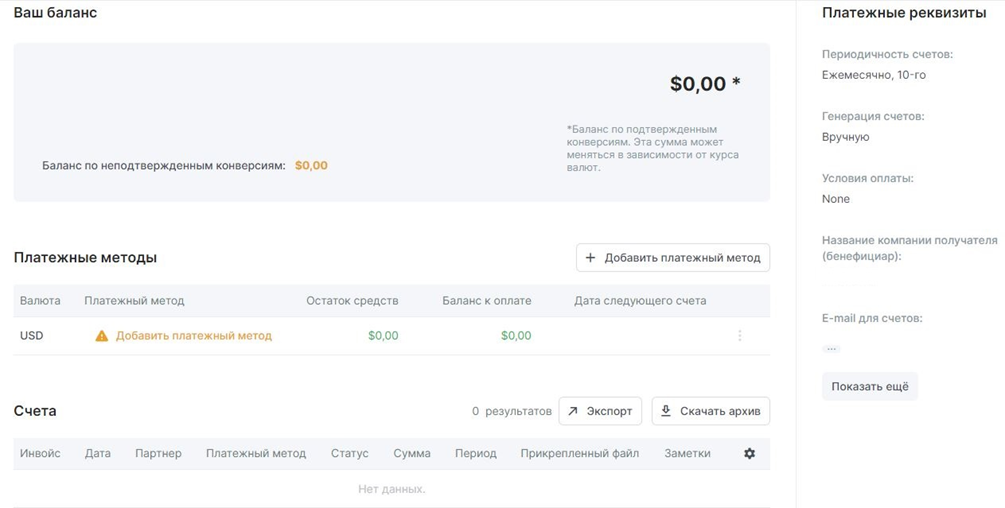Click ellipsis badge under E-mail для счетов
This screenshot has width=1005, height=508.
831,349
